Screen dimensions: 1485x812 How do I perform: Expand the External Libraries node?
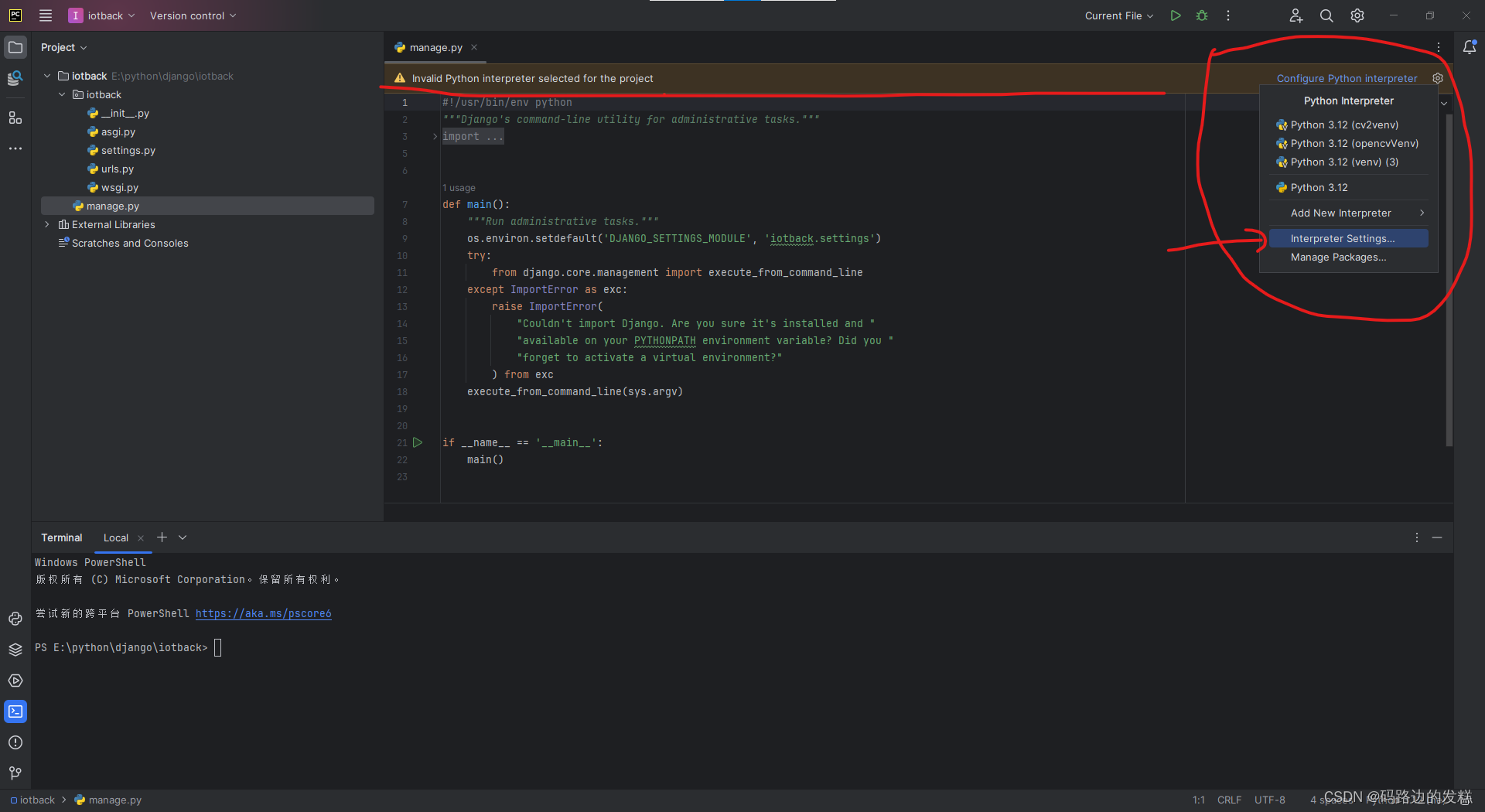click(x=46, y=224)
